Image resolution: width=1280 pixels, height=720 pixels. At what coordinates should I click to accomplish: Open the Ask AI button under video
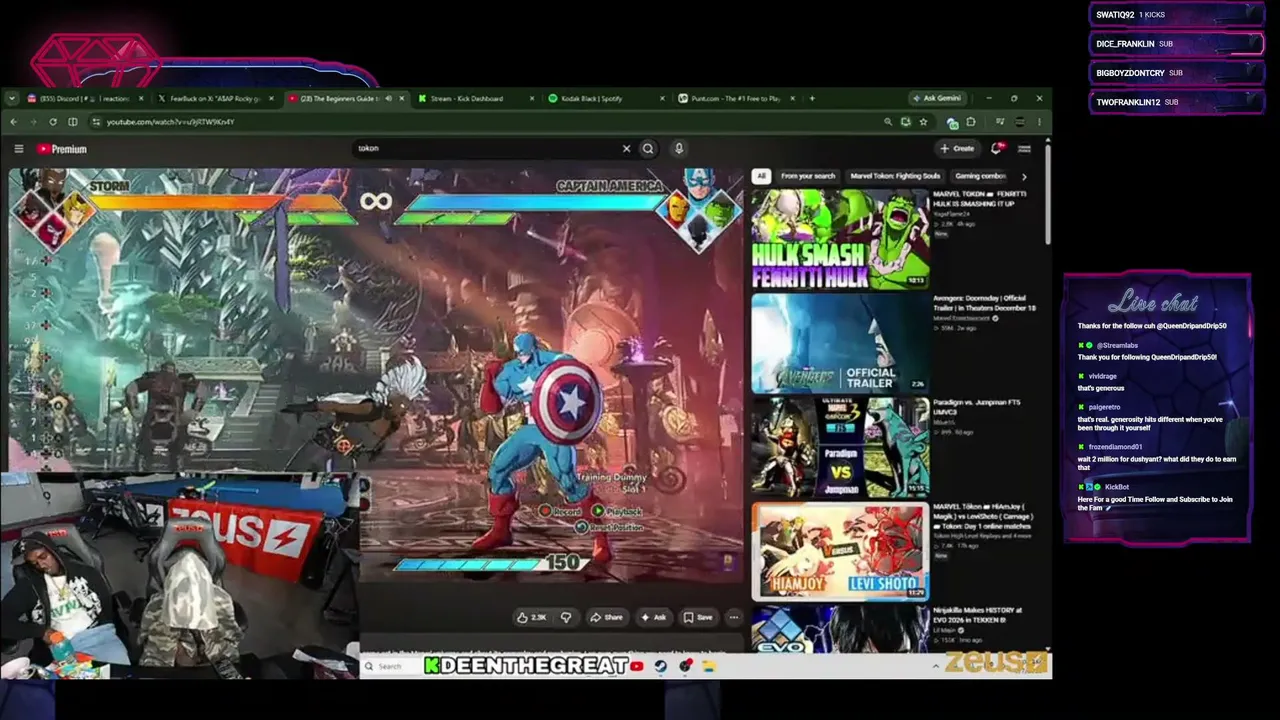[653, 617]
